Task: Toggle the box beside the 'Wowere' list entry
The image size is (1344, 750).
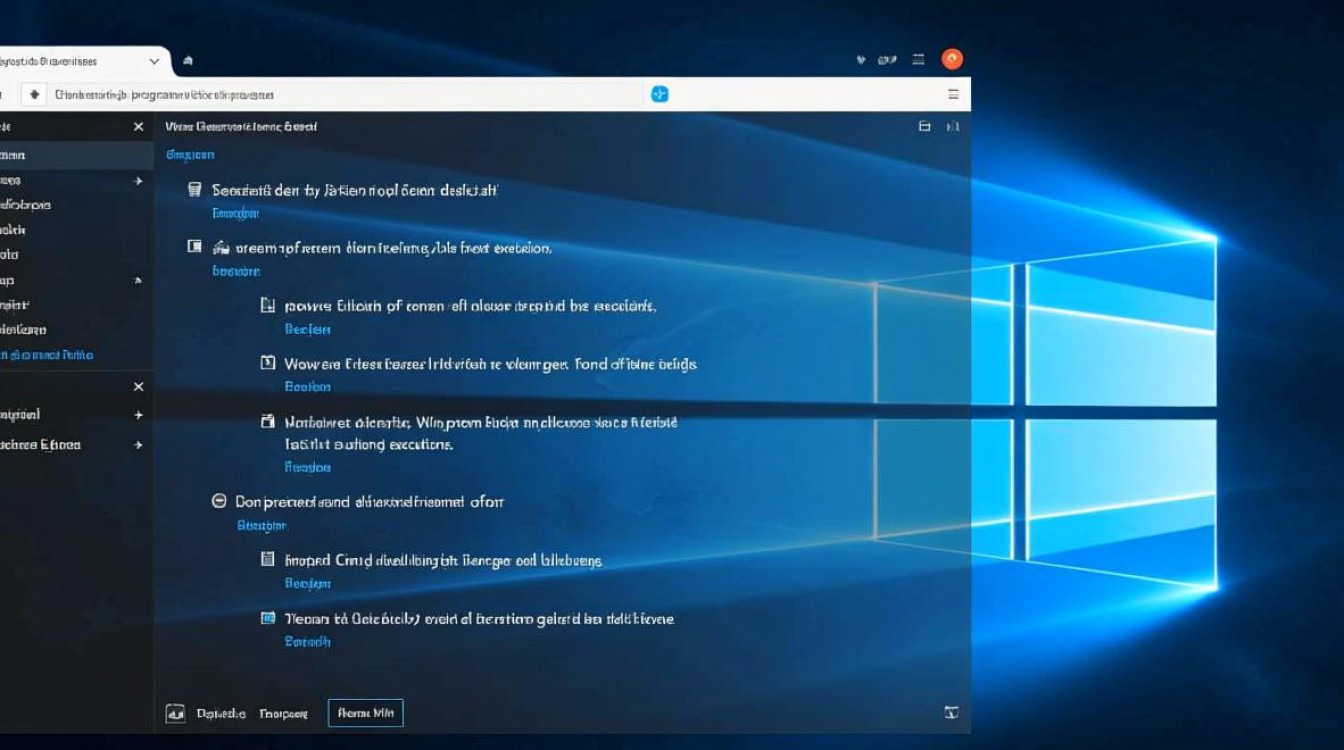Action: (267, 363)
